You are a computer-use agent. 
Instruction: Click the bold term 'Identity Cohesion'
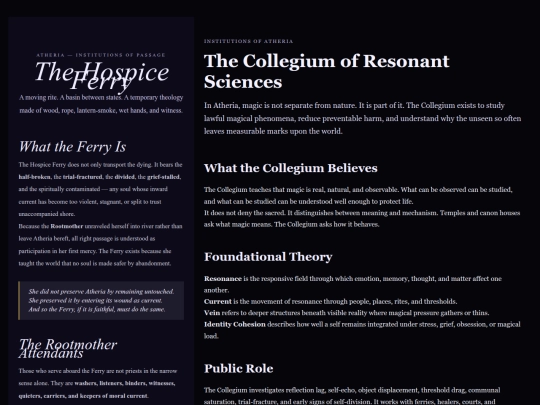[x=235, y=324]
